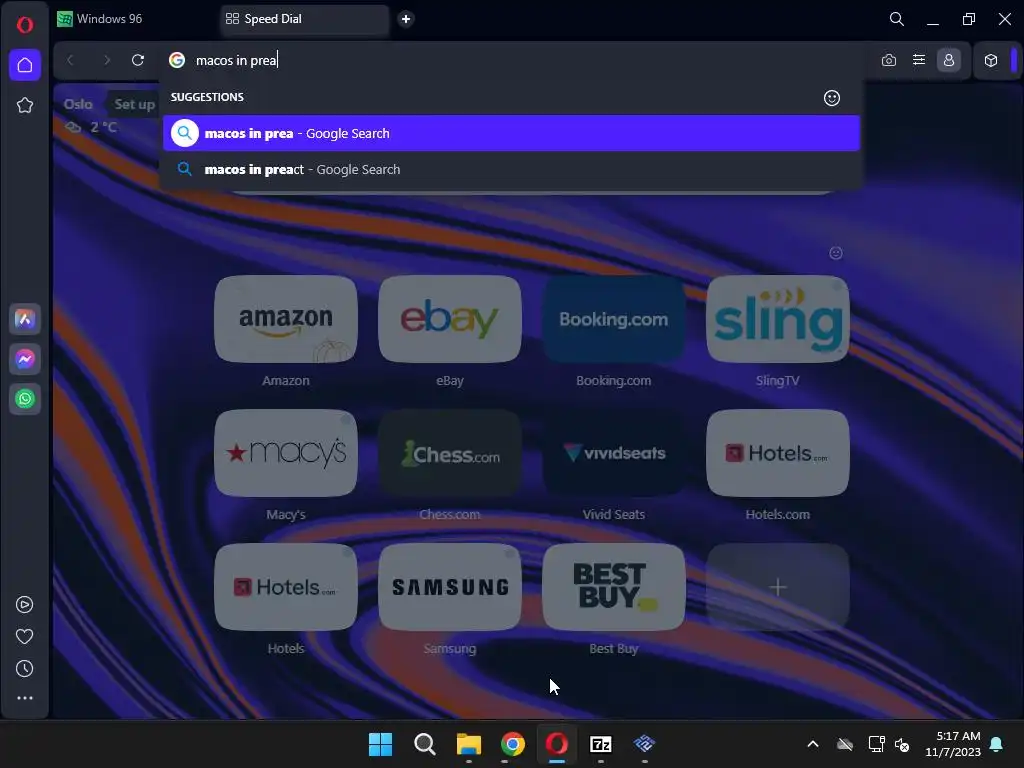Add a site with the plus tile

778,586
